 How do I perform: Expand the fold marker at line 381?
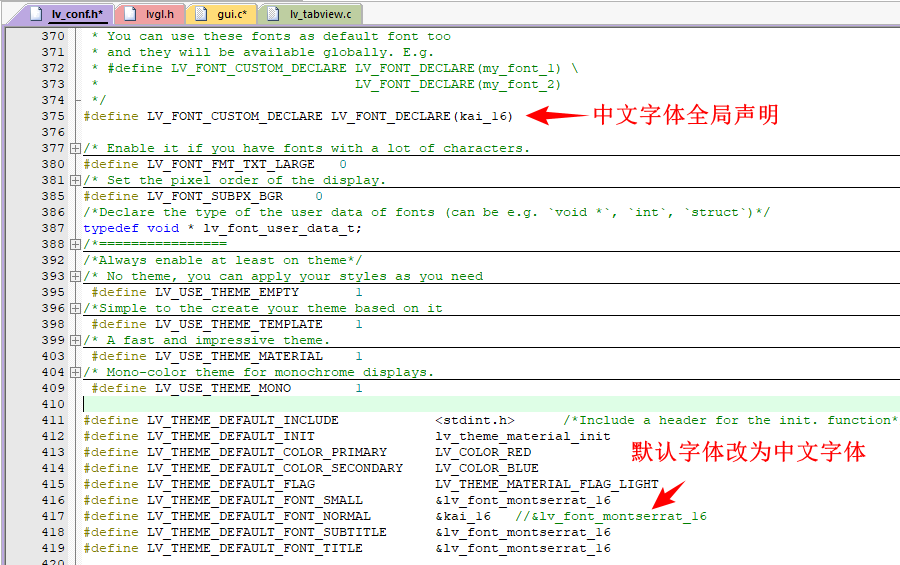click(x=75, y=180)
